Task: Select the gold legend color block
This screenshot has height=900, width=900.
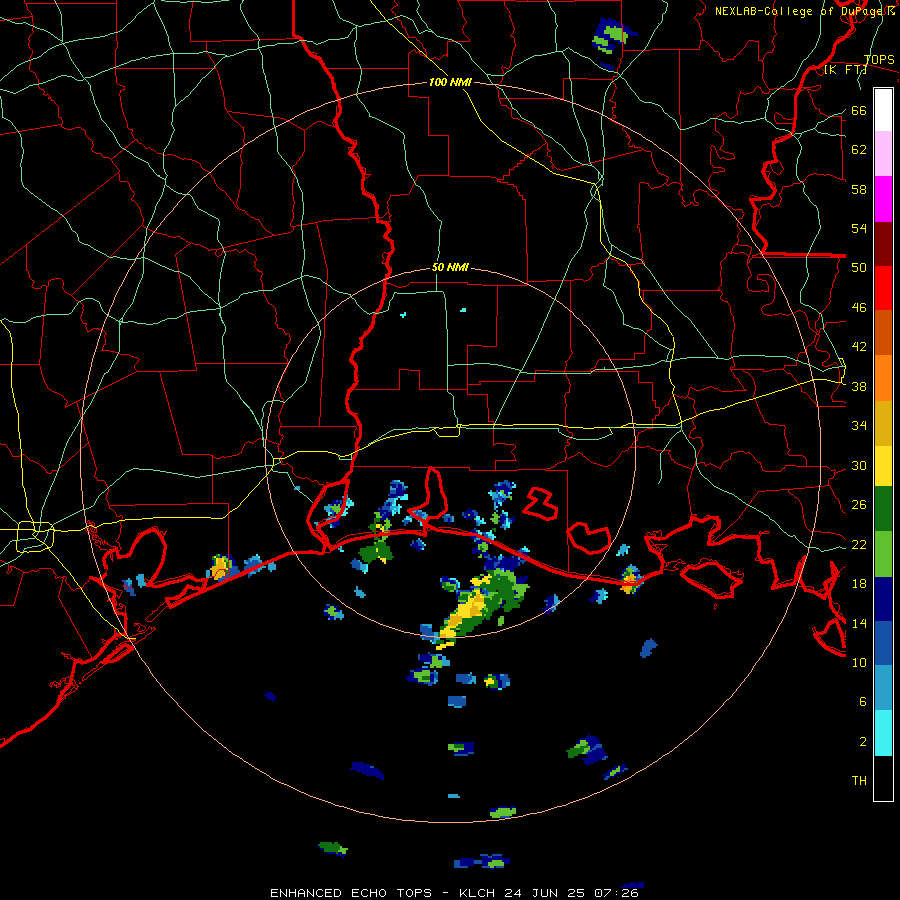Action: point(883,423)
